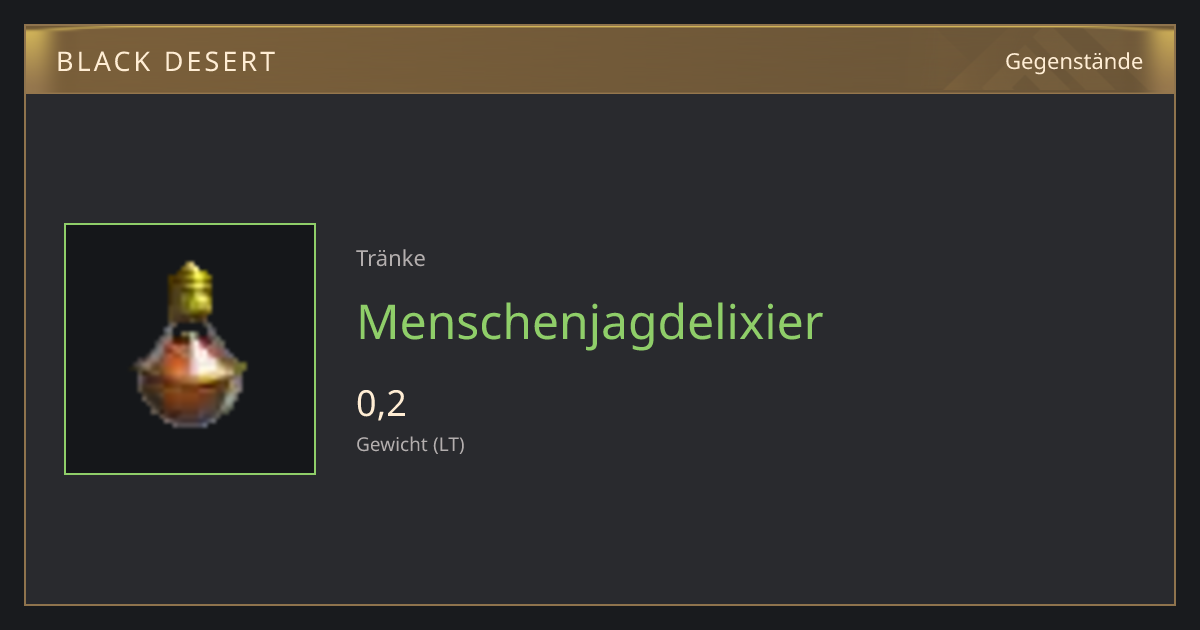Image resolution: width=1200 pixels, height=630 pixels.
Task: Click the golden header banner
Action: 600,60
